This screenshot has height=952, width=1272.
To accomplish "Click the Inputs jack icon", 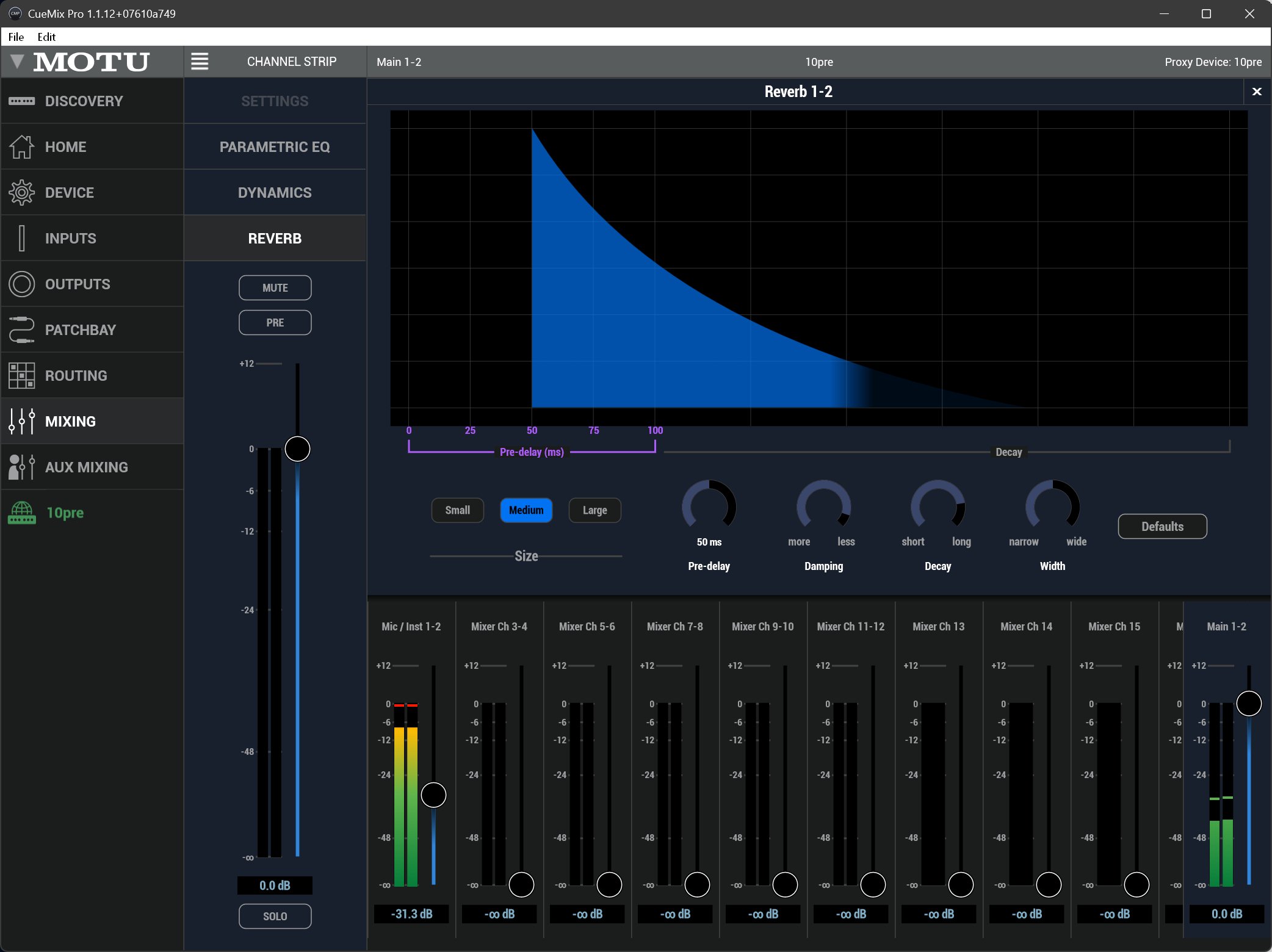I will click(x=22, y=238).
